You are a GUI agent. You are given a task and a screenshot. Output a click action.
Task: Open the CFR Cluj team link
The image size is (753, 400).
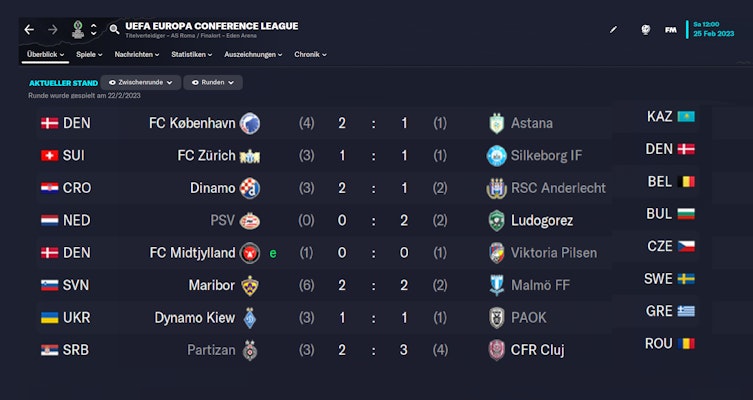pos(537,350)
